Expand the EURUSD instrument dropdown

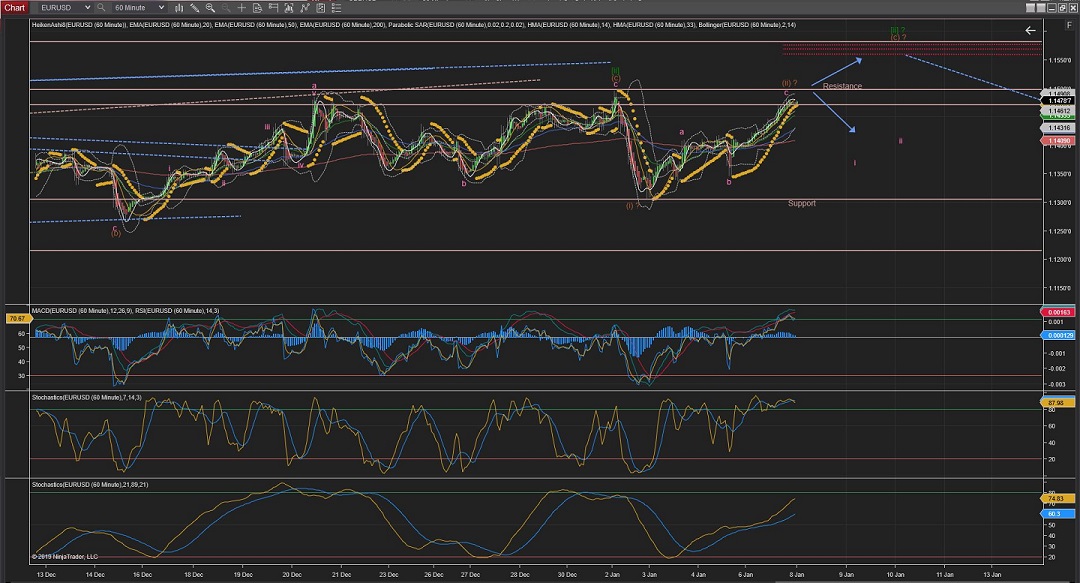tap(88, 7)
